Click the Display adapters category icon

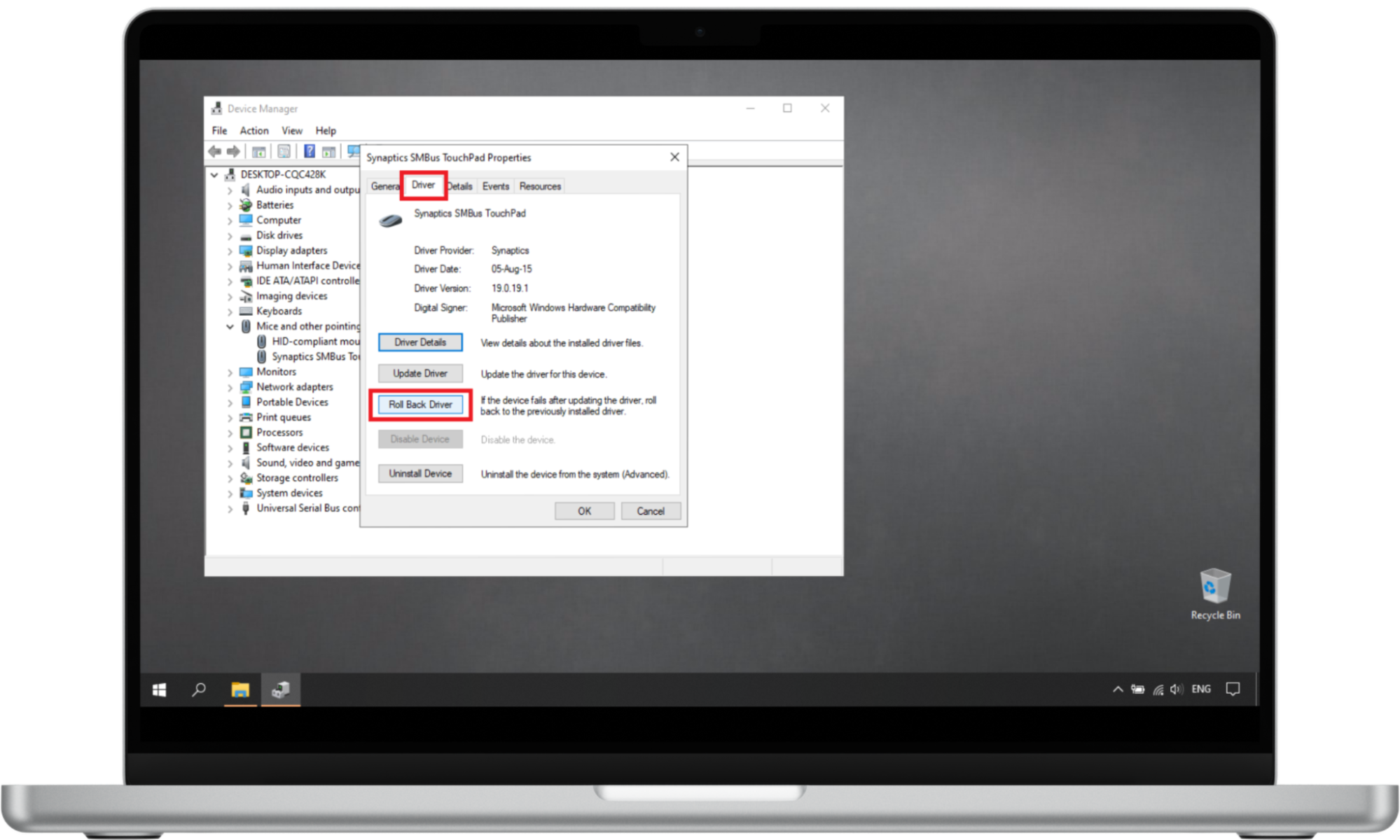point(246,251)
